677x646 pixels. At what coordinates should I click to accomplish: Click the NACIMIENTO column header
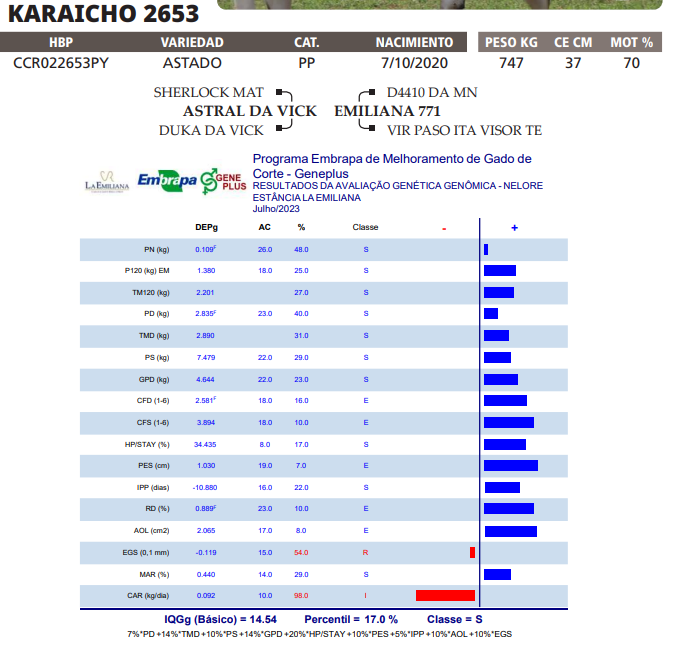[414, 43]
